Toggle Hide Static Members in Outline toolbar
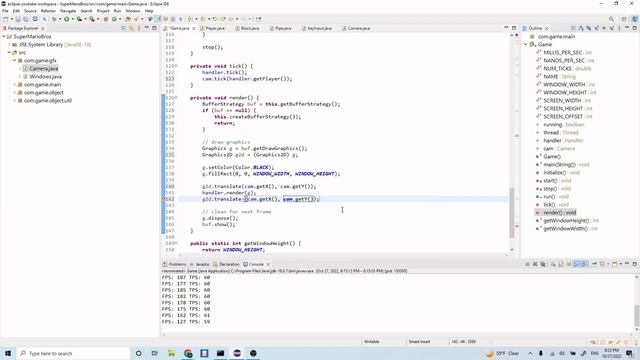 [x=596, y=28]
